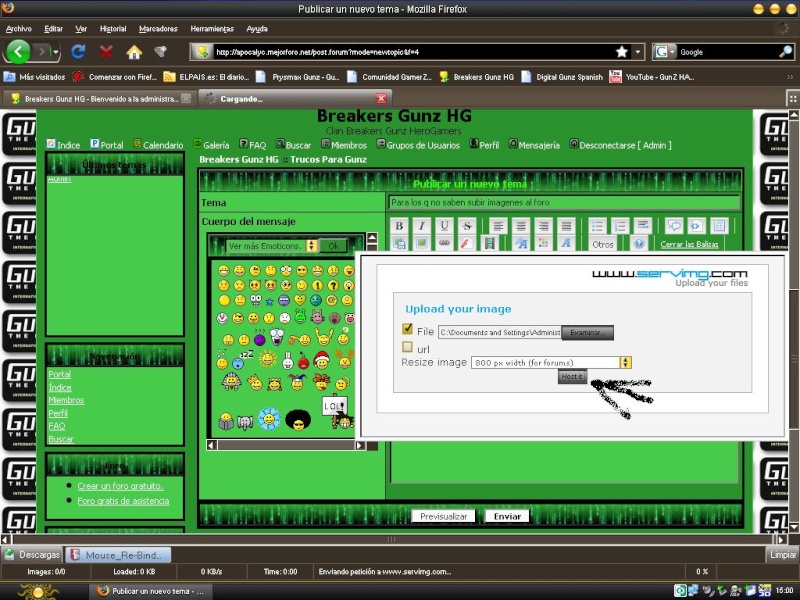Click the Ok button beside emoticons dropdown
This screenshot has width=800, height=600.
tap(333, 246)
